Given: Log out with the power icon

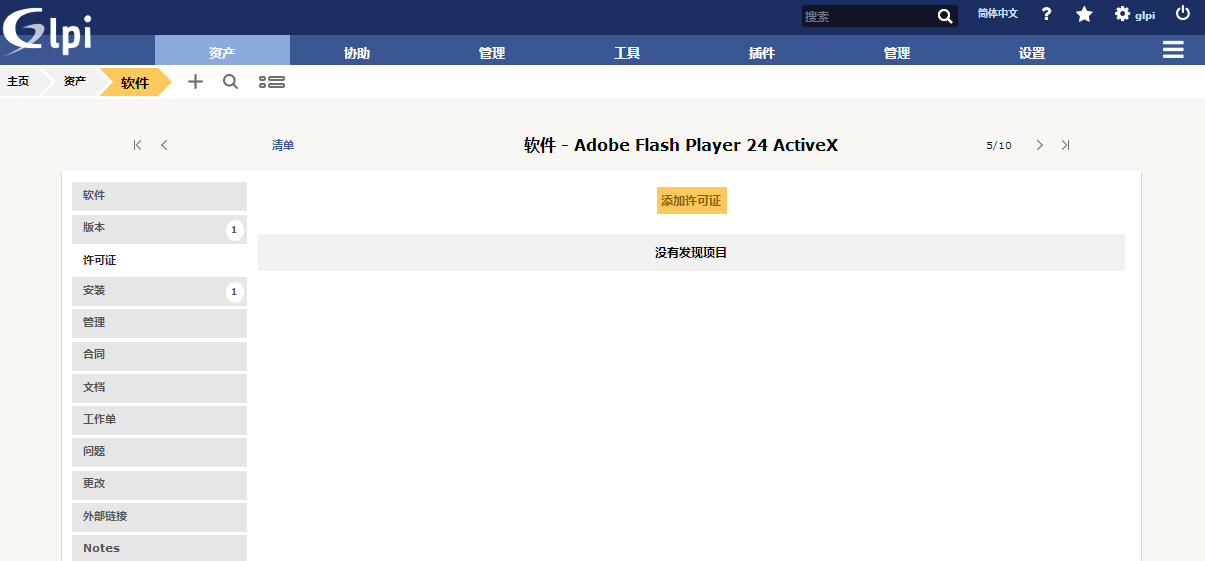Looking at the screenshot, I should click(x=1183, y=14).
